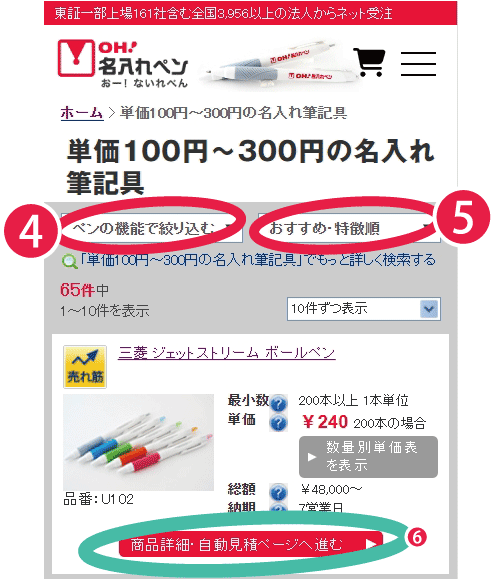Open the 三菱 ジェットストリーム ボールペン link
The width and height of the screenshot is (495, 579).
227,353
